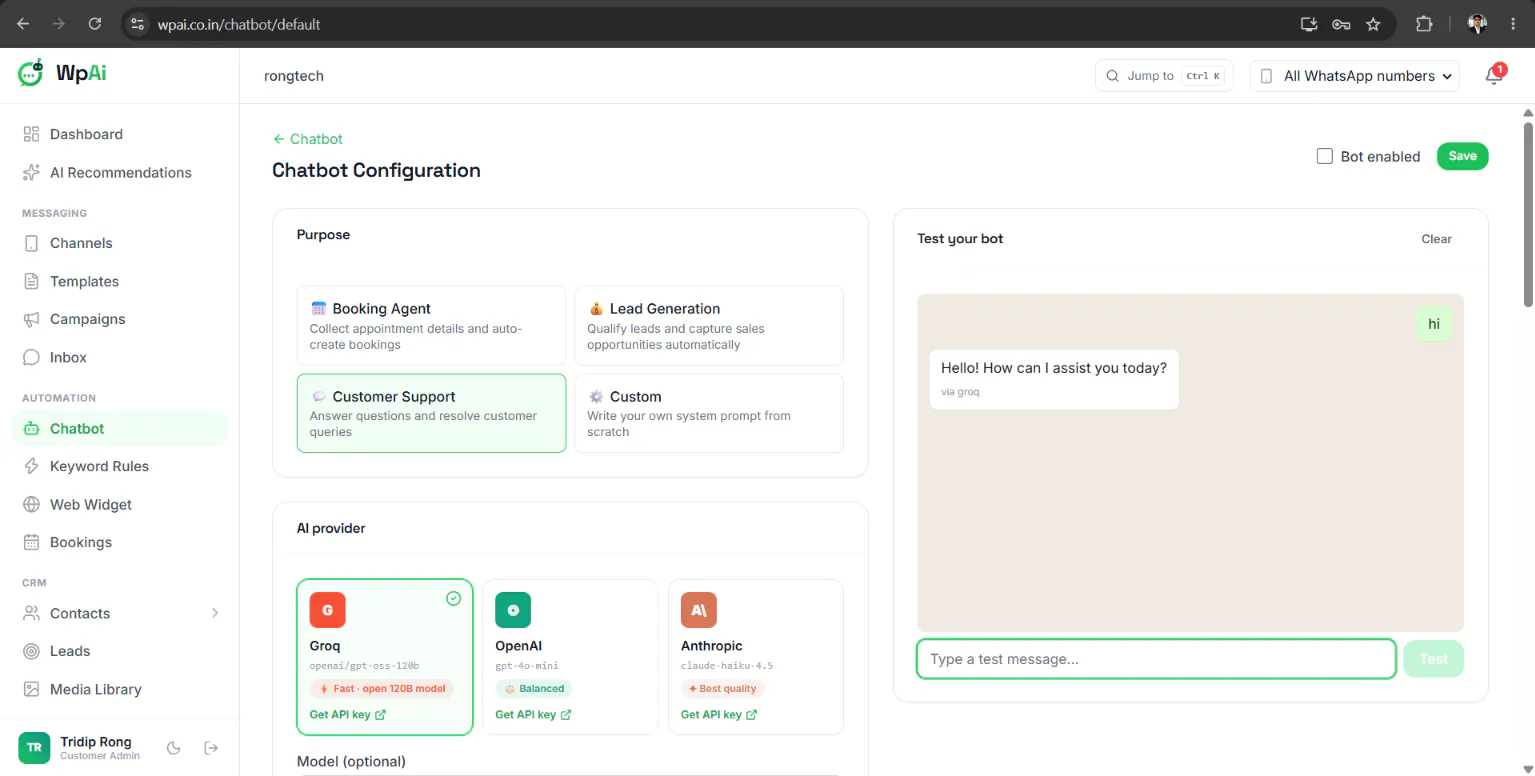
Task: Click the 'Balanced' badge under OpenAI
Action: [x=534, y=689]
